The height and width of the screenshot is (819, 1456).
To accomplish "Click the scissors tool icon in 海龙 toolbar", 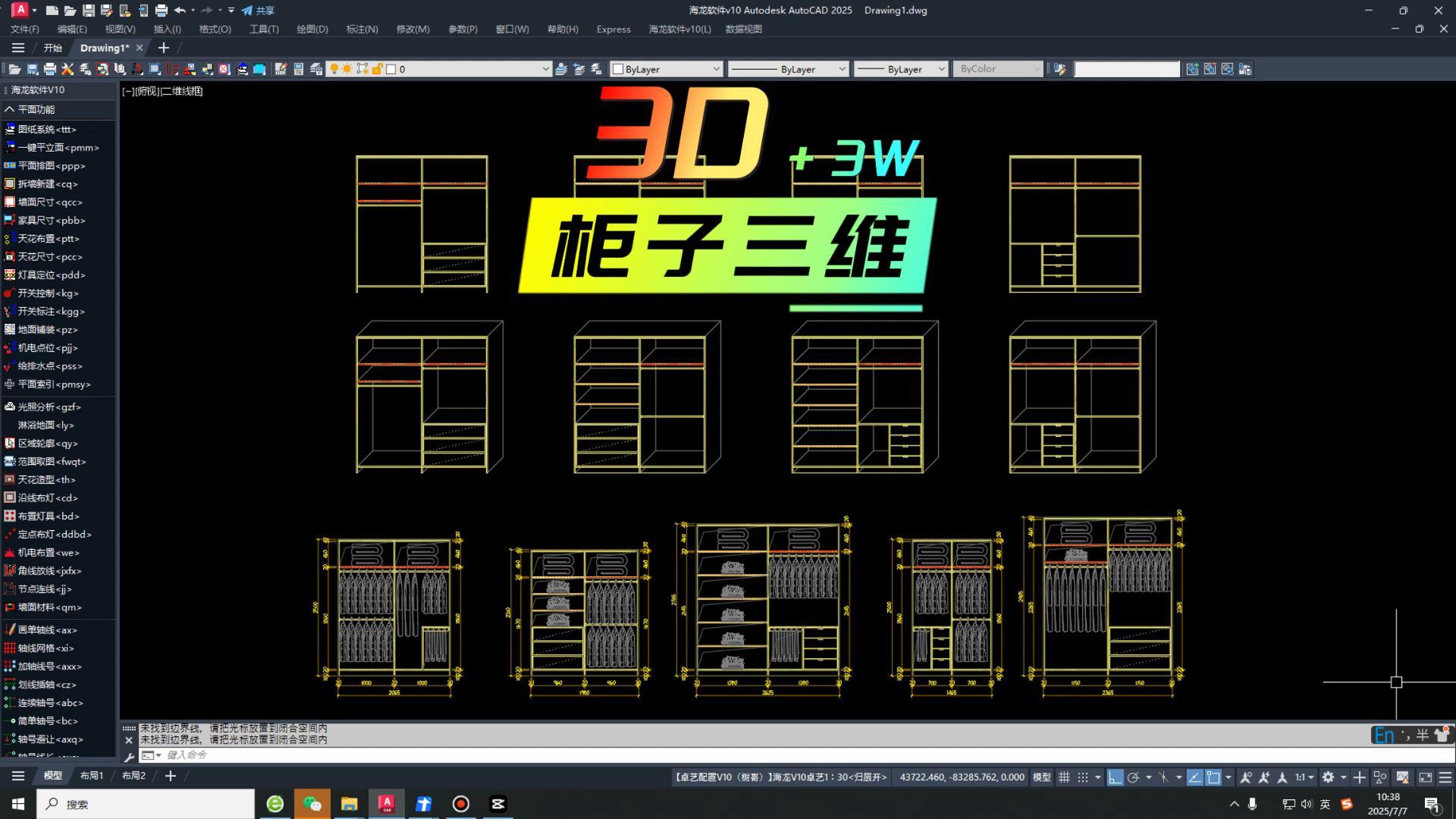I will point(67,69).
